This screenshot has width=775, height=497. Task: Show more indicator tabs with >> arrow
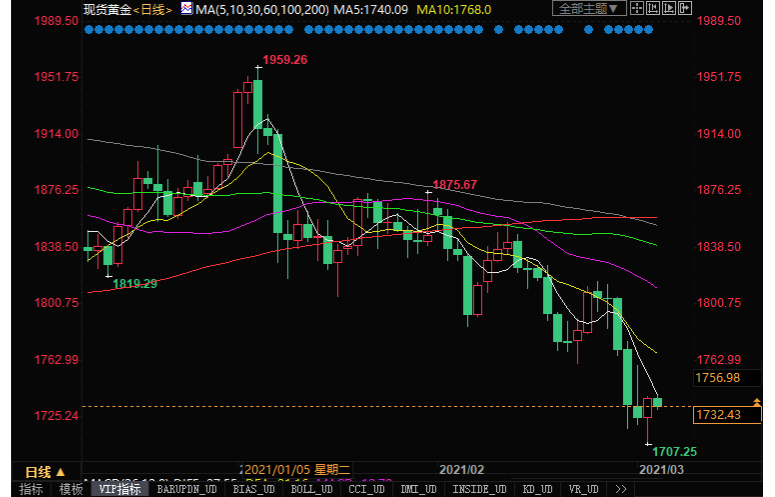pyautogui.click(x=621, y=489)
